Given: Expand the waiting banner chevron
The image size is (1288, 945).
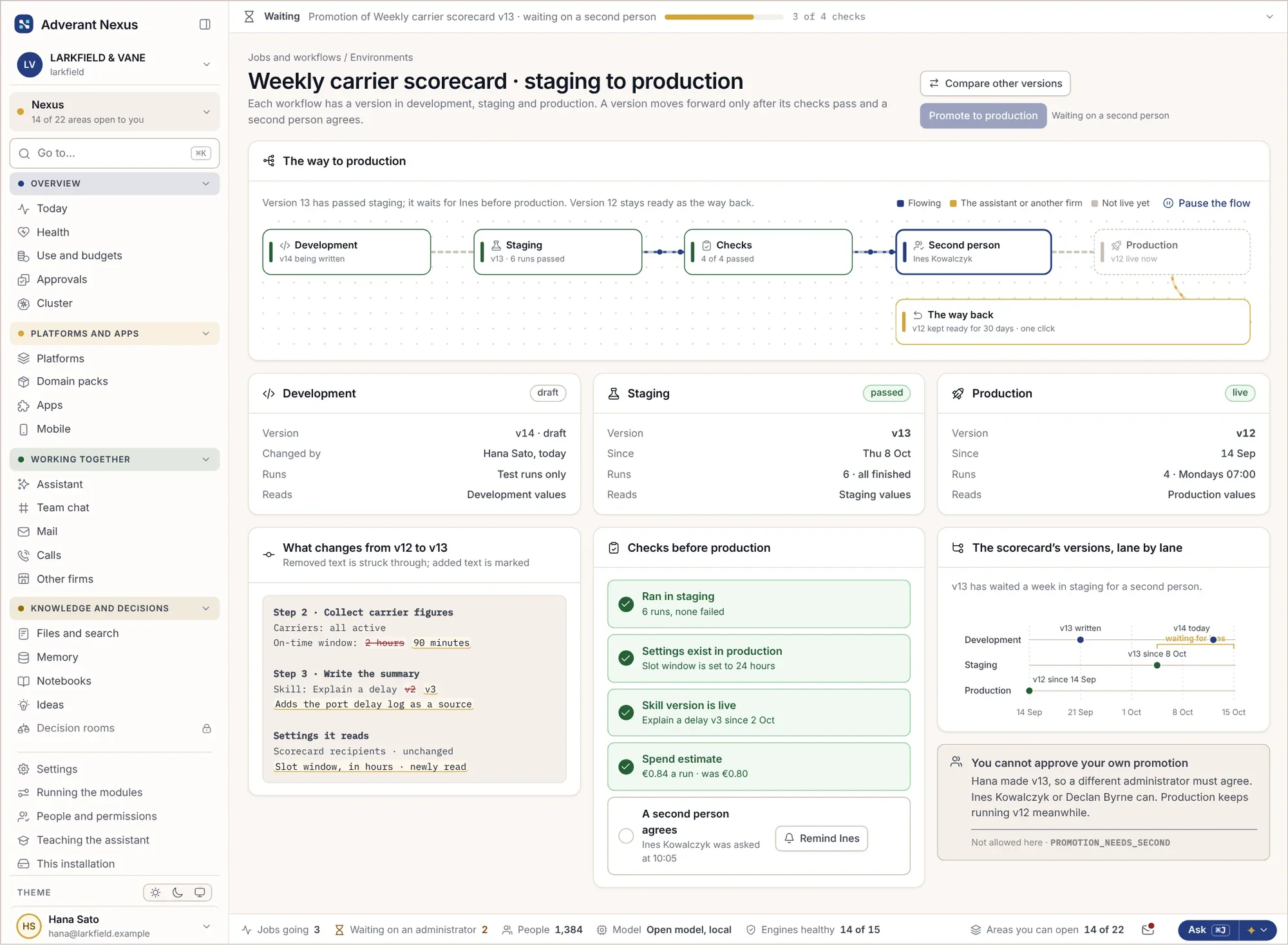Looking at the screenshot, I should [1269, 17].
